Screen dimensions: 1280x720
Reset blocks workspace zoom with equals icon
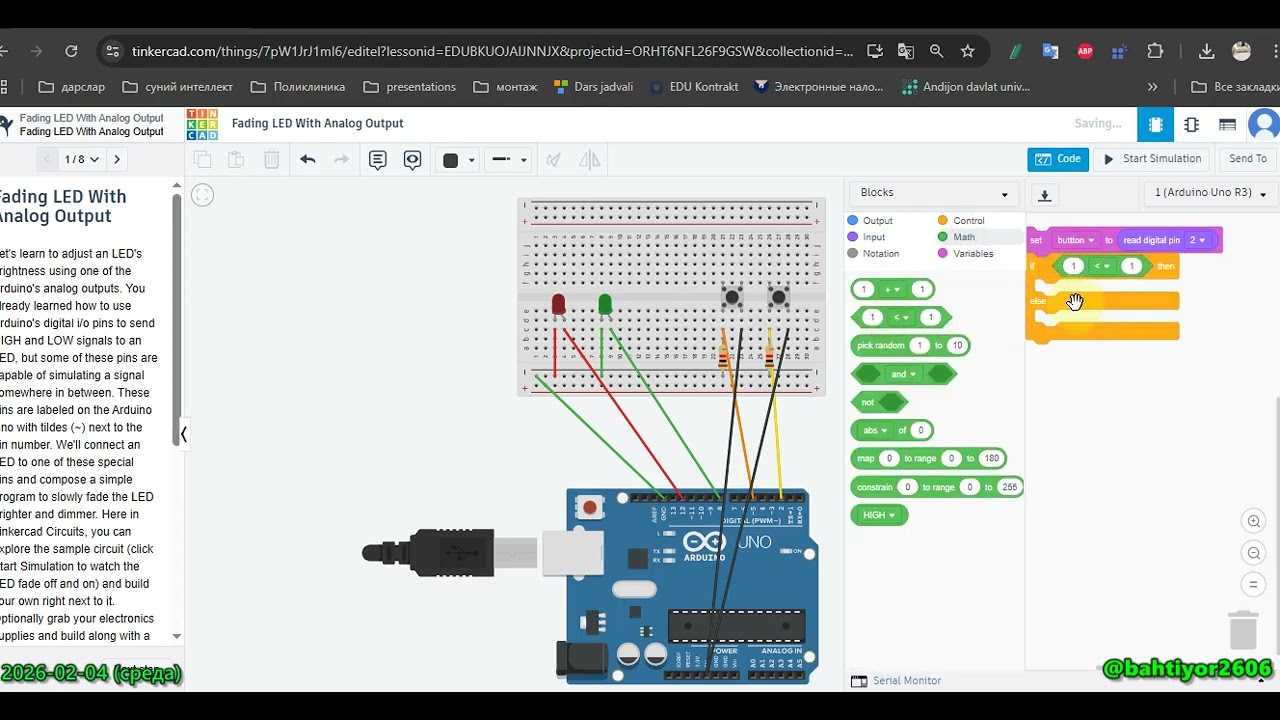tap(1253, 584)
